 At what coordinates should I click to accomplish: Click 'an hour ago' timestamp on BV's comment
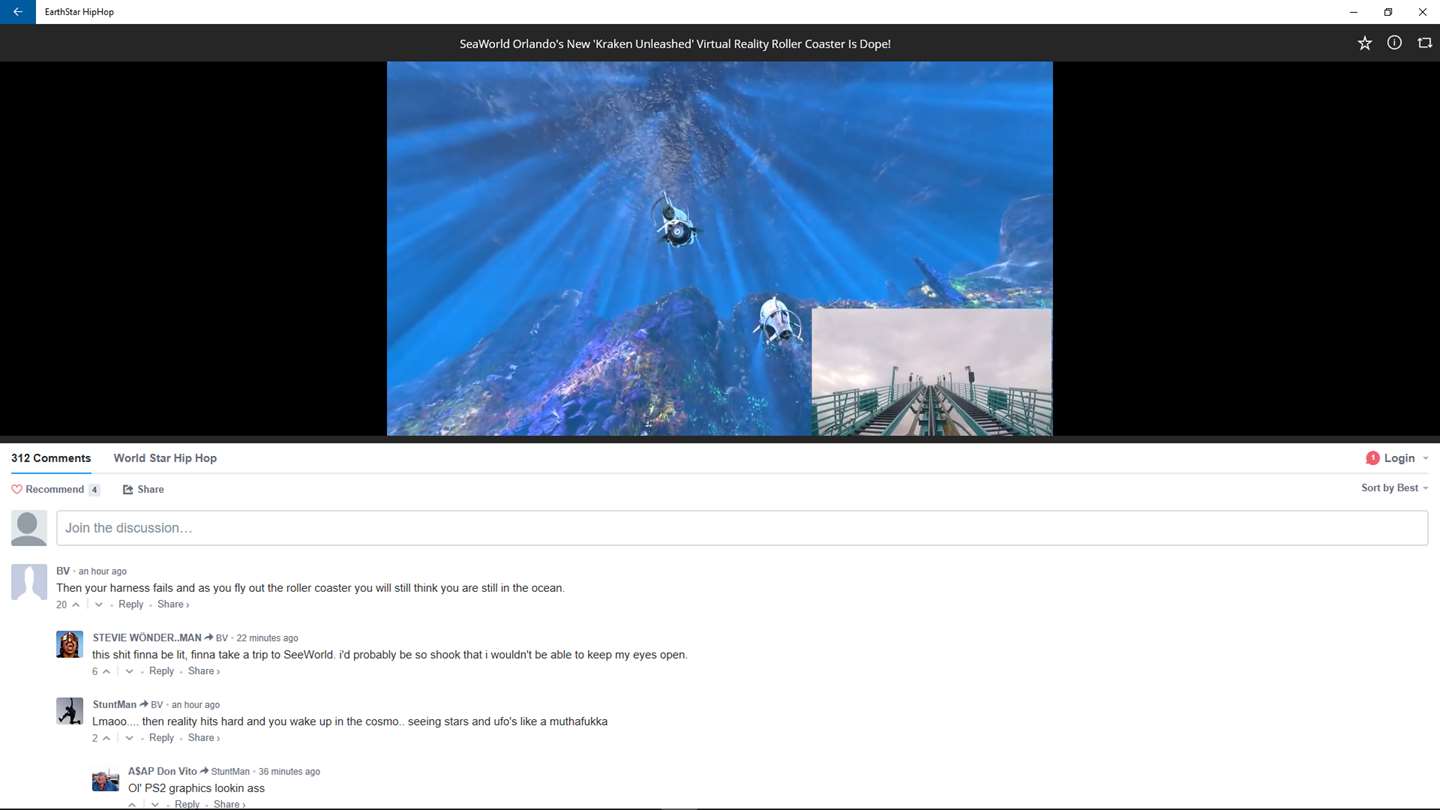click(103, 571)
